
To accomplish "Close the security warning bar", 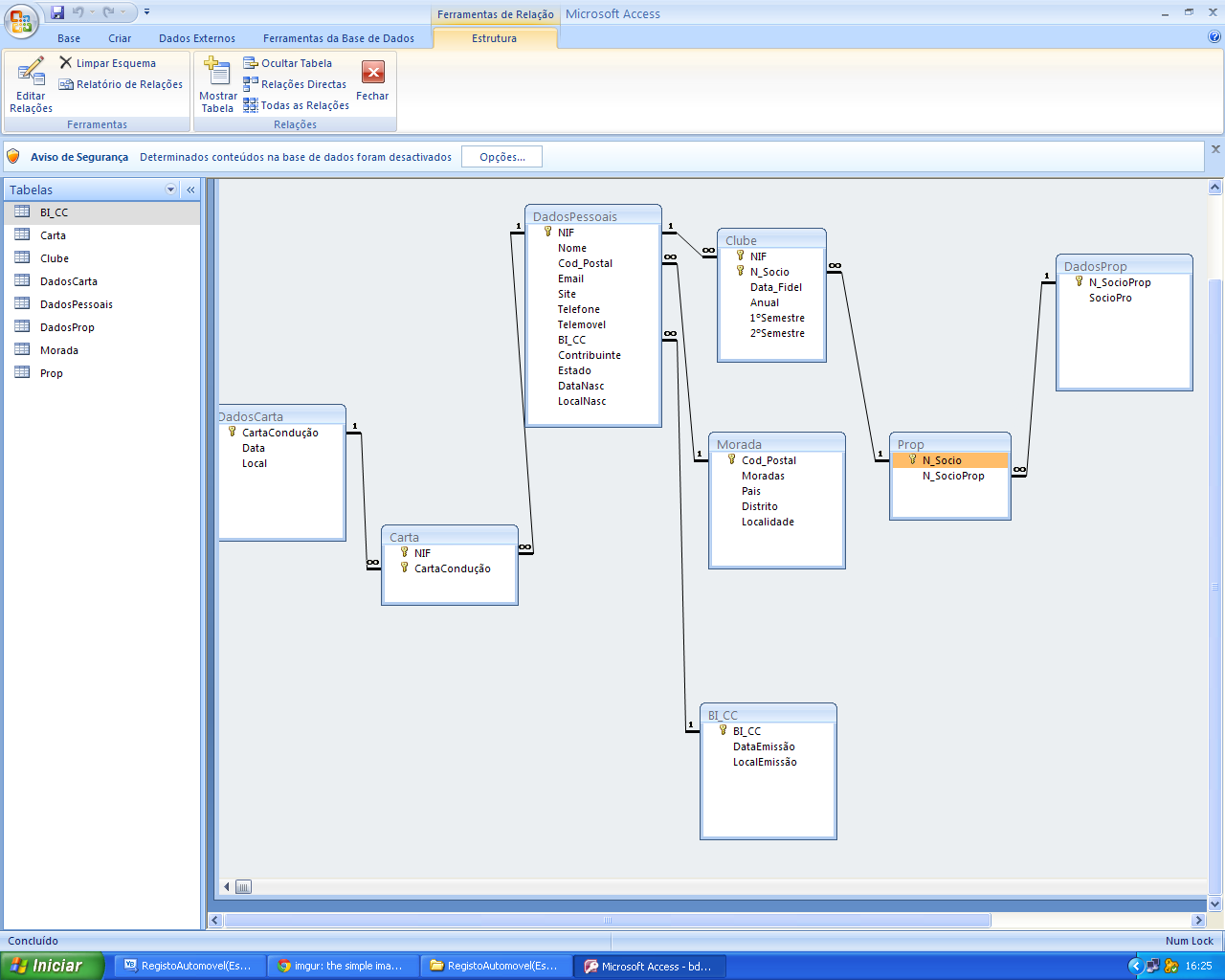I will (x=1215, y=149).
